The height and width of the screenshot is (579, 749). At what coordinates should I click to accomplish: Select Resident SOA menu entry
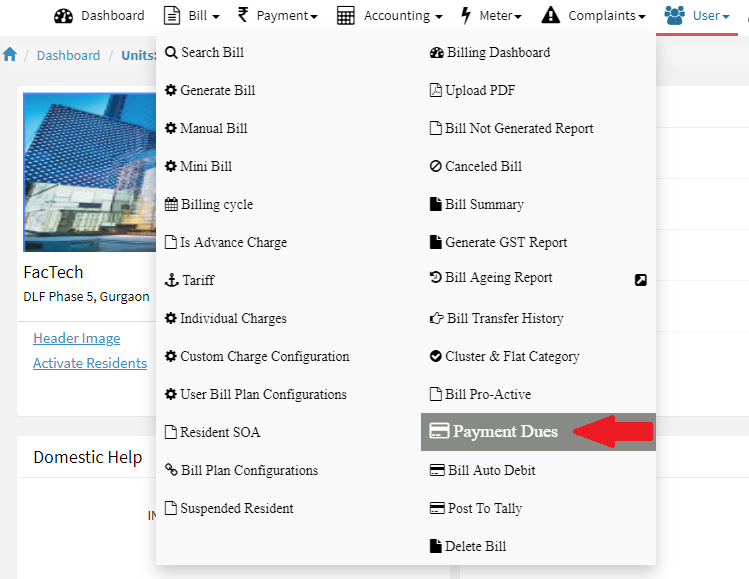click(213, 432)
